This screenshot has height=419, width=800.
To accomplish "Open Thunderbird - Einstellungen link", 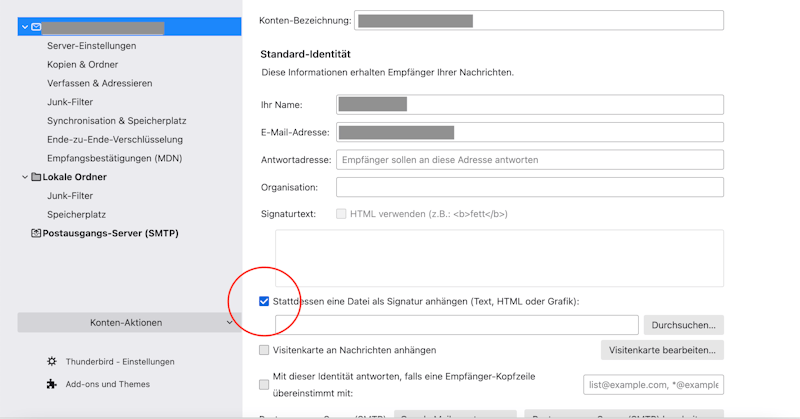I will pyautogui.click(x=120, y=361).
